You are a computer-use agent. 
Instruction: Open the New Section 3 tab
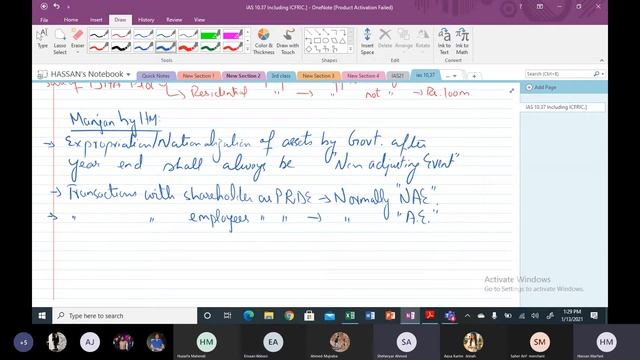pyautogui.click(x=318, y=76)
